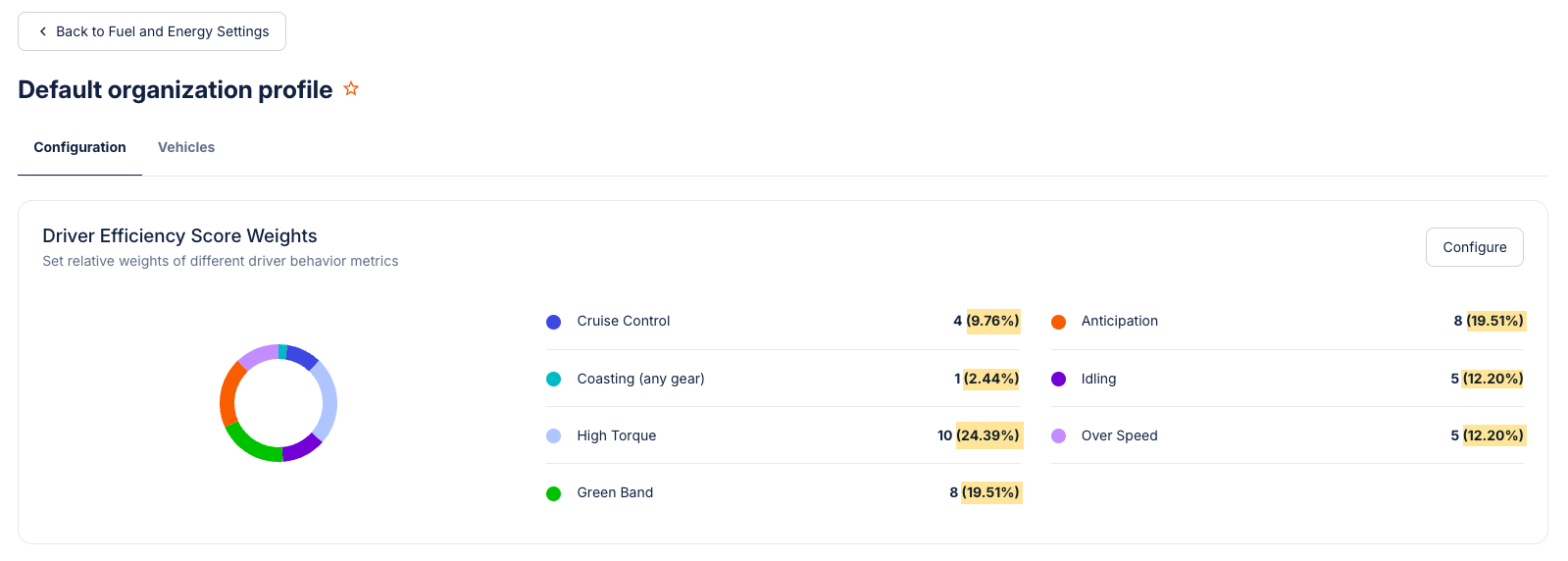Click the Default organization profile heading

(176, 89)
